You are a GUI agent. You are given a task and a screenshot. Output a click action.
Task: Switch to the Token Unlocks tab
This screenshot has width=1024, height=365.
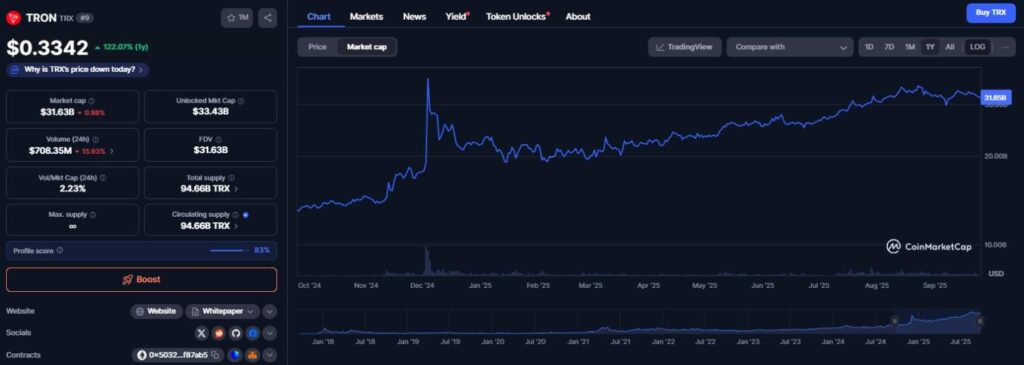pos(517,16)
